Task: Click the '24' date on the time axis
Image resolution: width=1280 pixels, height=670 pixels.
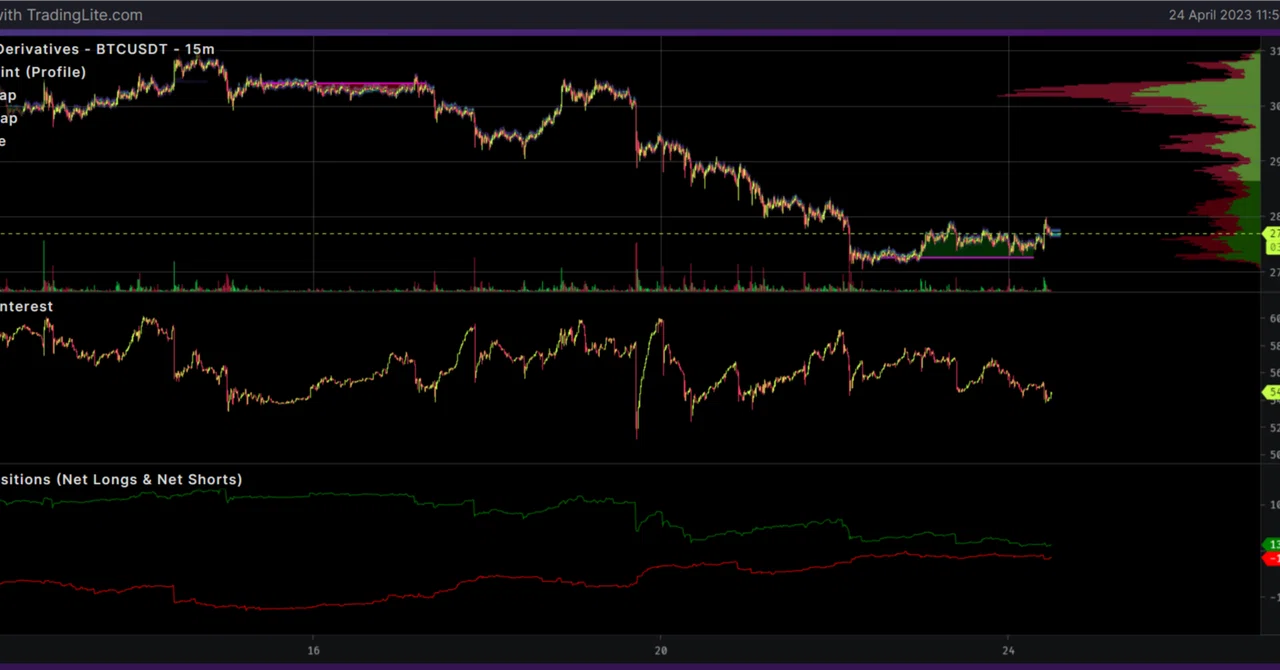Action: [1008, 649]
